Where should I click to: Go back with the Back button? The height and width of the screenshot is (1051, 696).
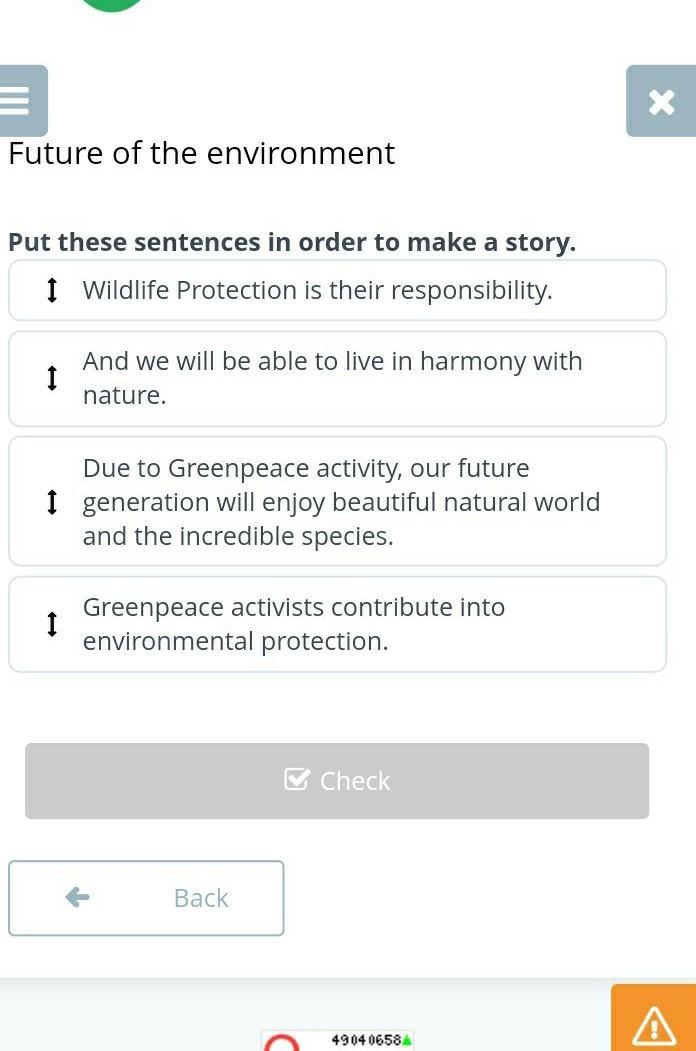point(146,898)
